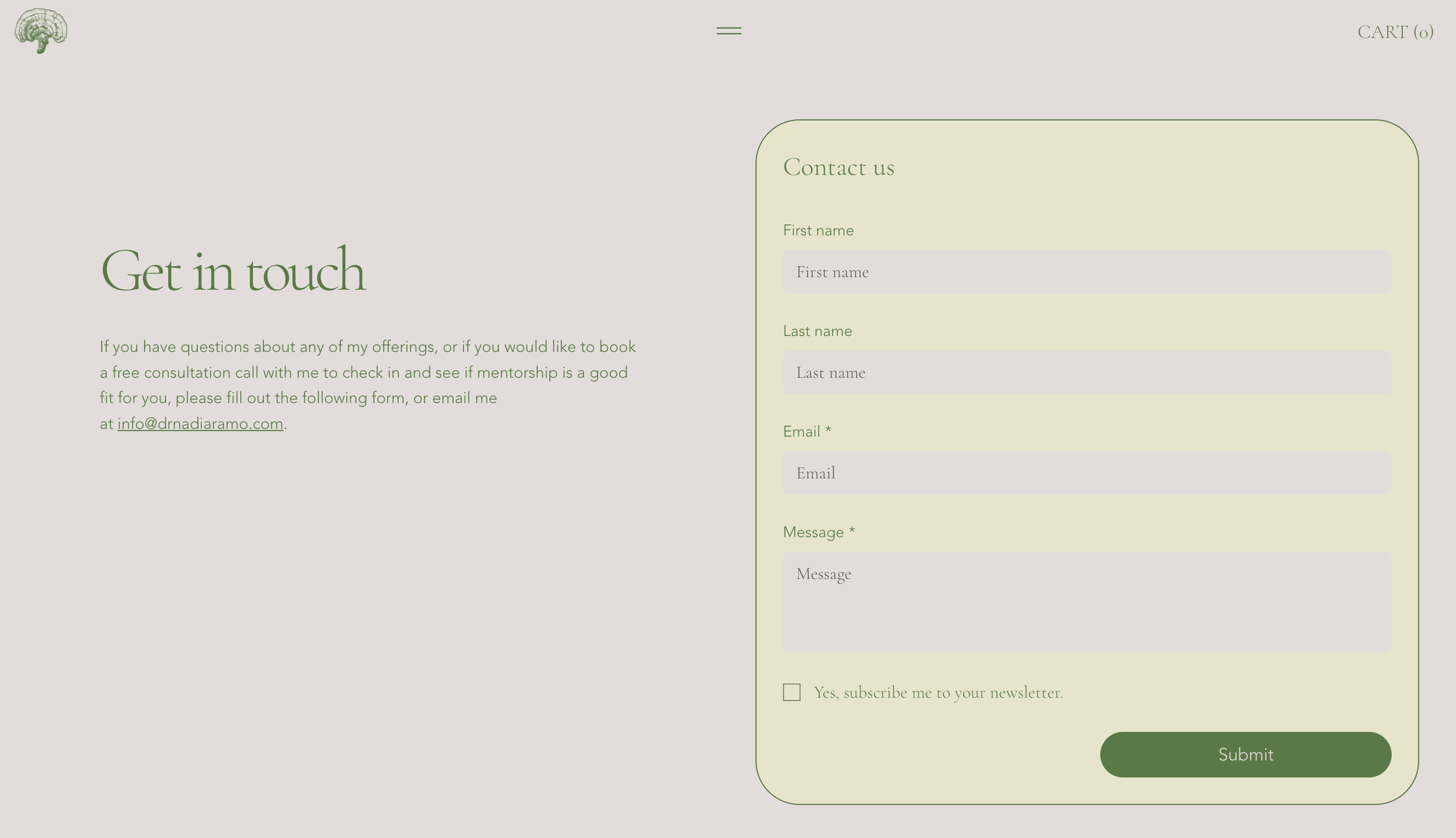Click the 'First name' field label
Image resolution: width=1456 pixels, height=838 pixels.
coord(818,231)
